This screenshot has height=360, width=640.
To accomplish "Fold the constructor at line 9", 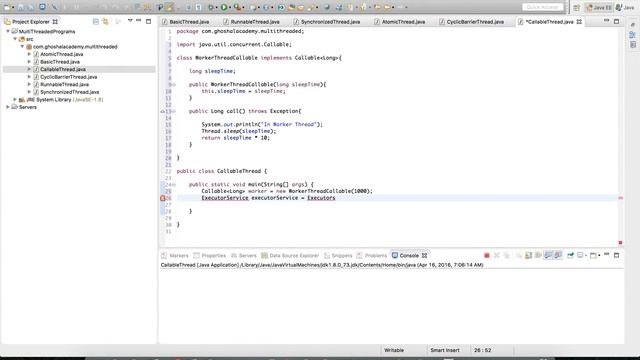I will pyautogui.click(x=174, y=84).
